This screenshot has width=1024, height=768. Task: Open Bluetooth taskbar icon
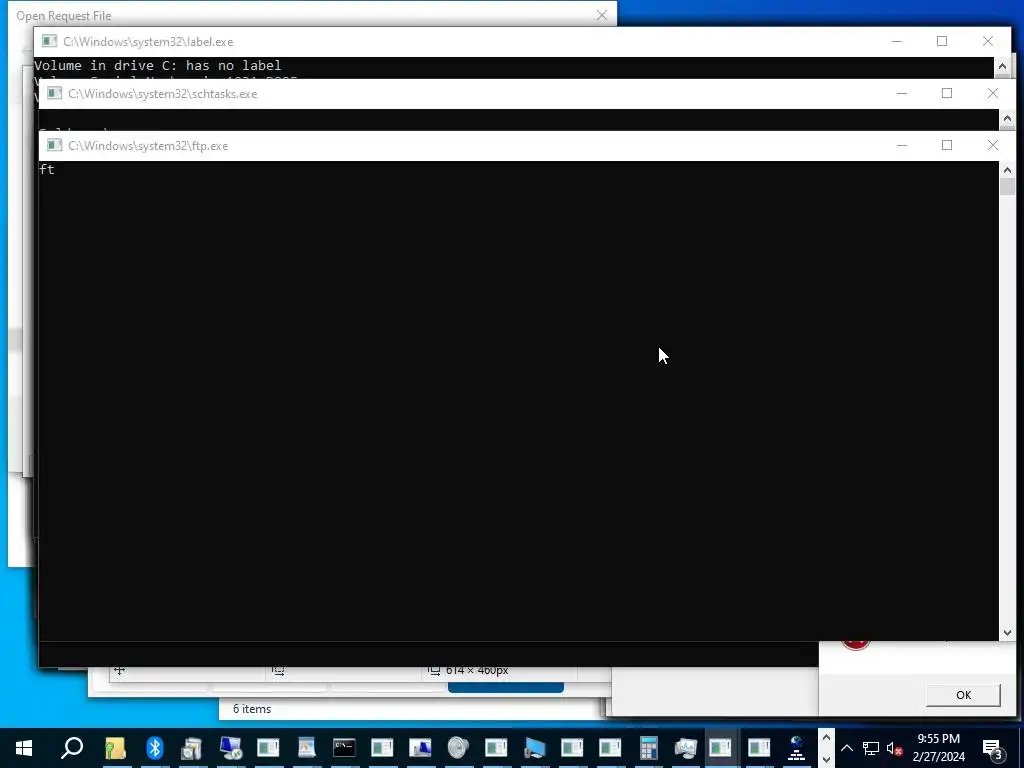tap(154, 748)
